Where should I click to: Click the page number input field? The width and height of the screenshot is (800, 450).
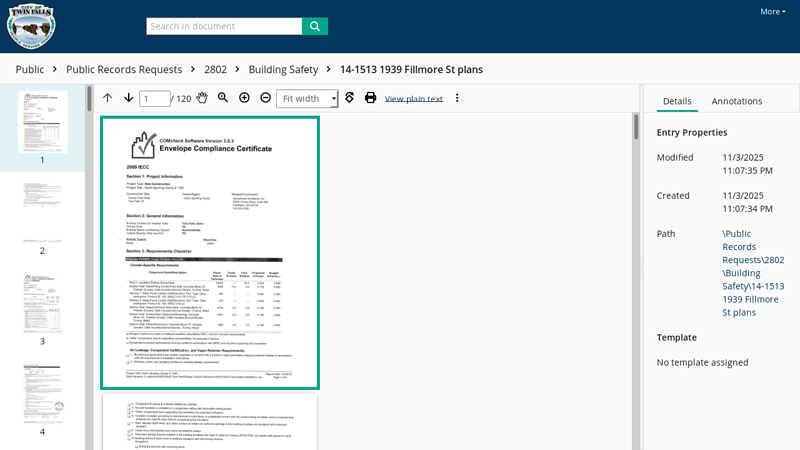pyautogui.click(x=155, y=98)
